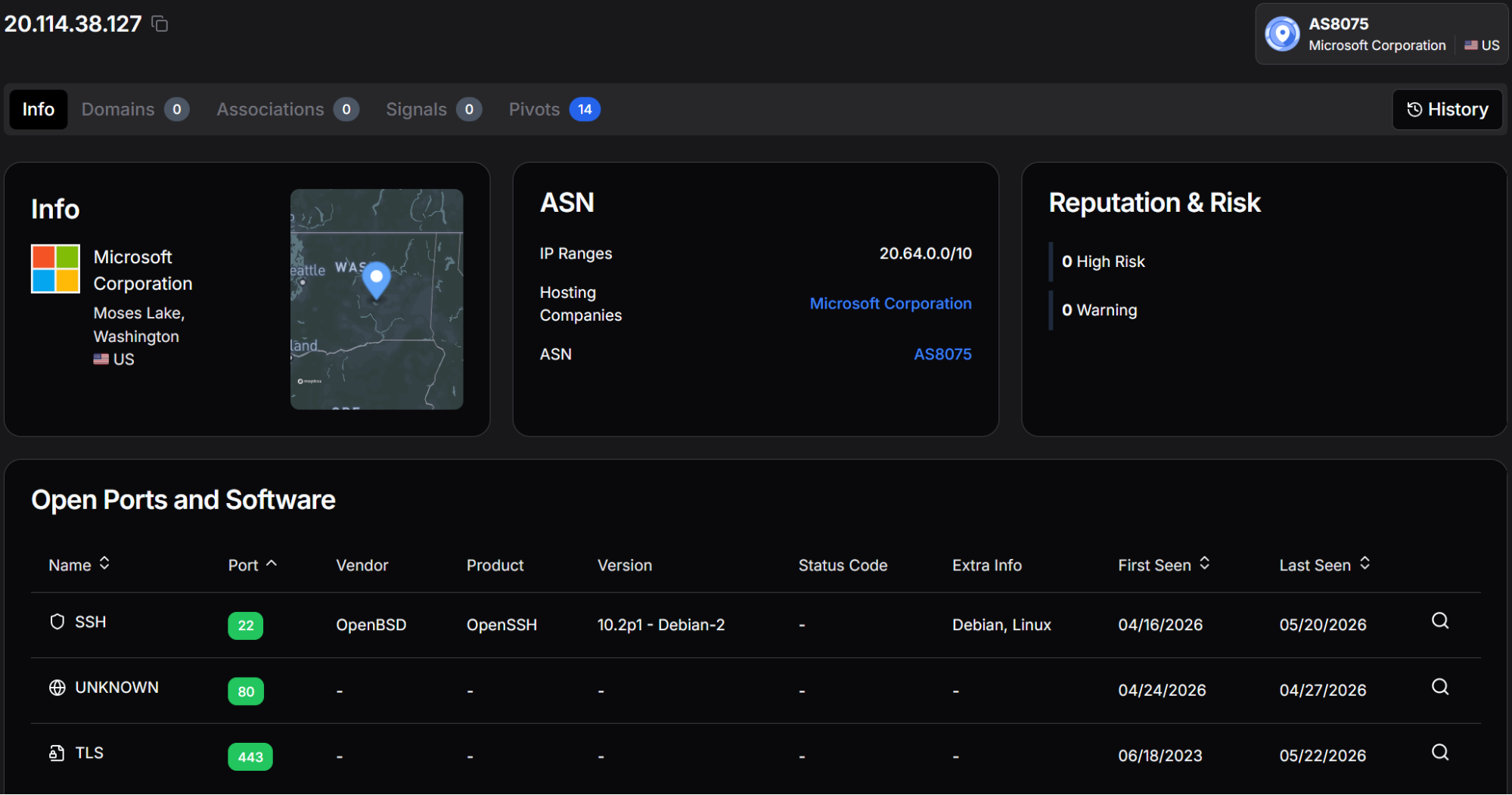Select the IP range 20.64.0.0/10
Viewport: 1512px width, 795px height.
pos(925,253)
